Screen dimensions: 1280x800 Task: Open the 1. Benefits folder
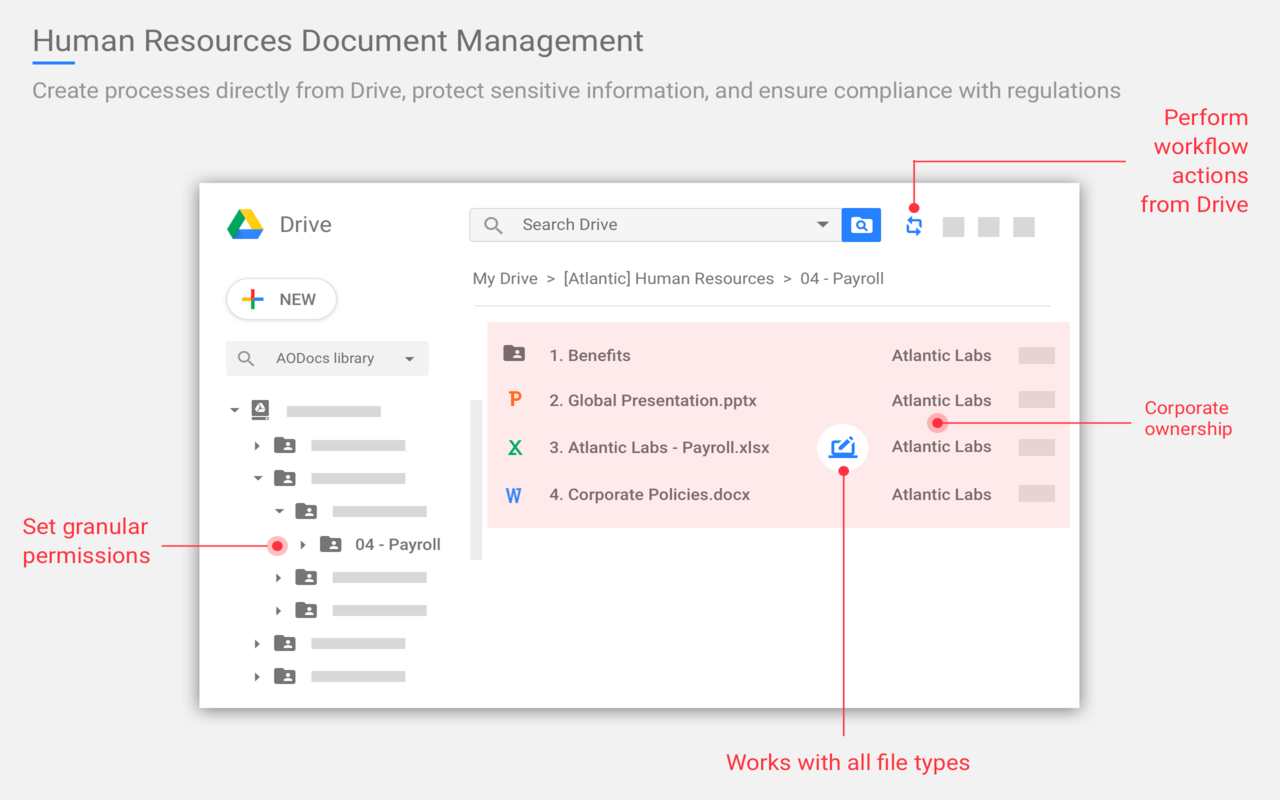[x=590, y=355]
